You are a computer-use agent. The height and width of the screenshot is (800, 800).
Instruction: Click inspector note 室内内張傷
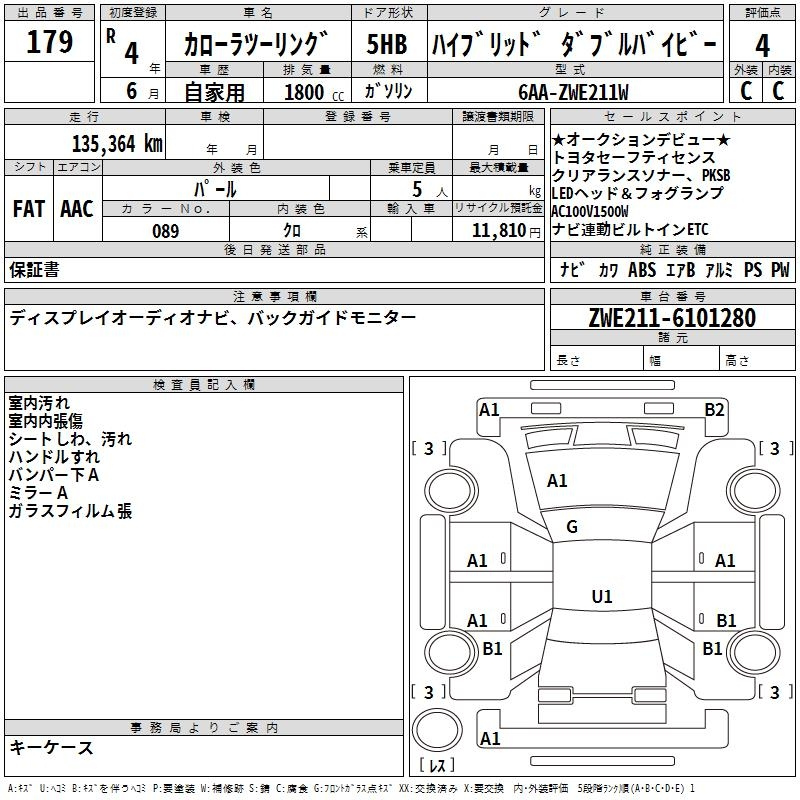coord(45,420)
